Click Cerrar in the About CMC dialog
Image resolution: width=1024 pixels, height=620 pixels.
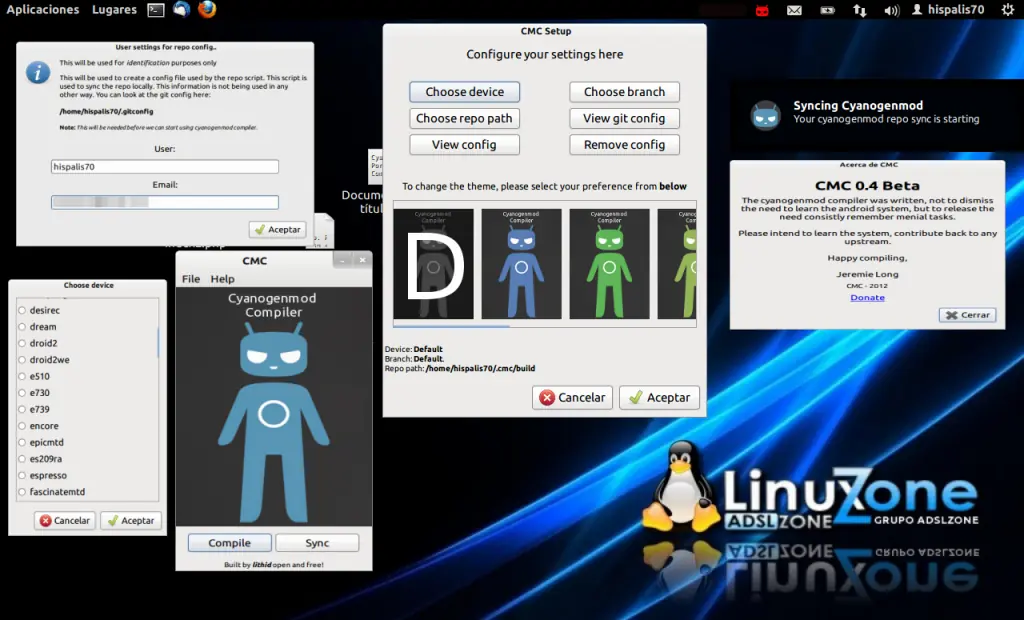[968, 315]
